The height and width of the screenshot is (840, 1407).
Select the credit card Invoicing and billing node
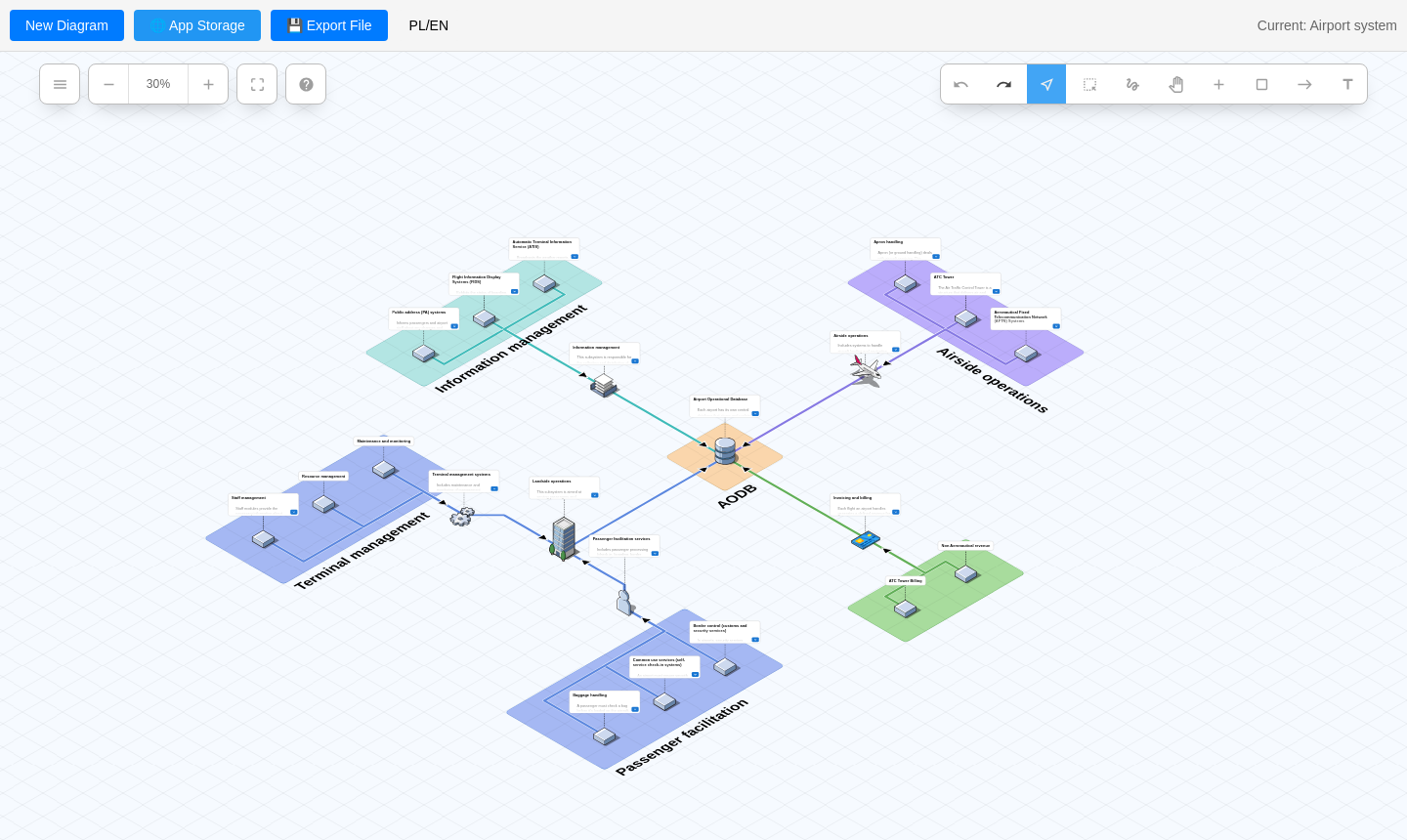[866, 540]
